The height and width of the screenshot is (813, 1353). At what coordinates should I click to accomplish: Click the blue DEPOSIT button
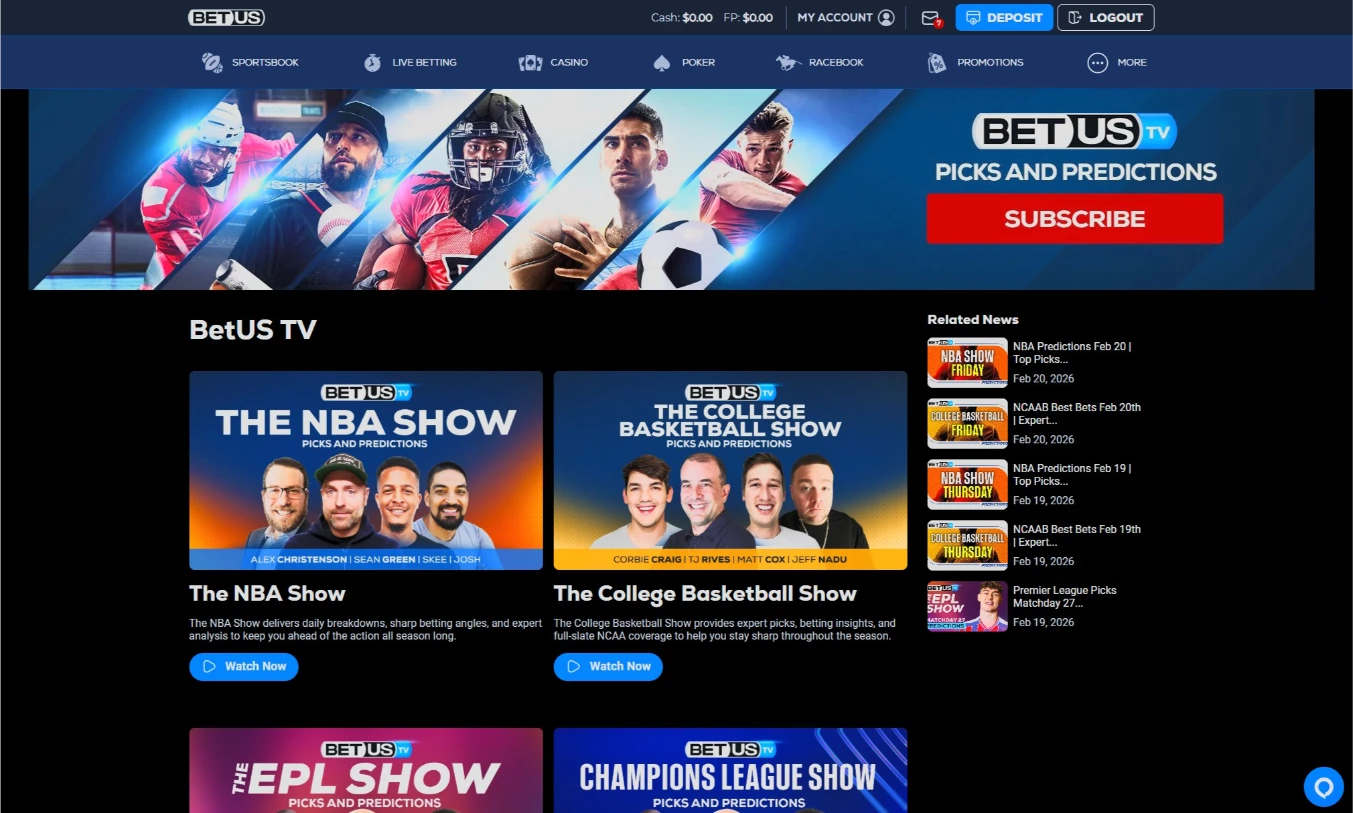tap(1003, 17)
